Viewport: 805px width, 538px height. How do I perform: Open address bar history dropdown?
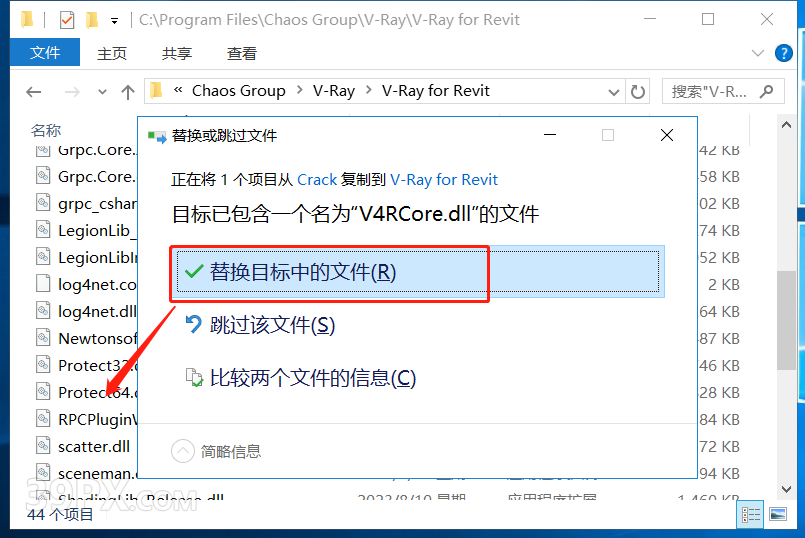pyautogui.click(x=614, y=92)
